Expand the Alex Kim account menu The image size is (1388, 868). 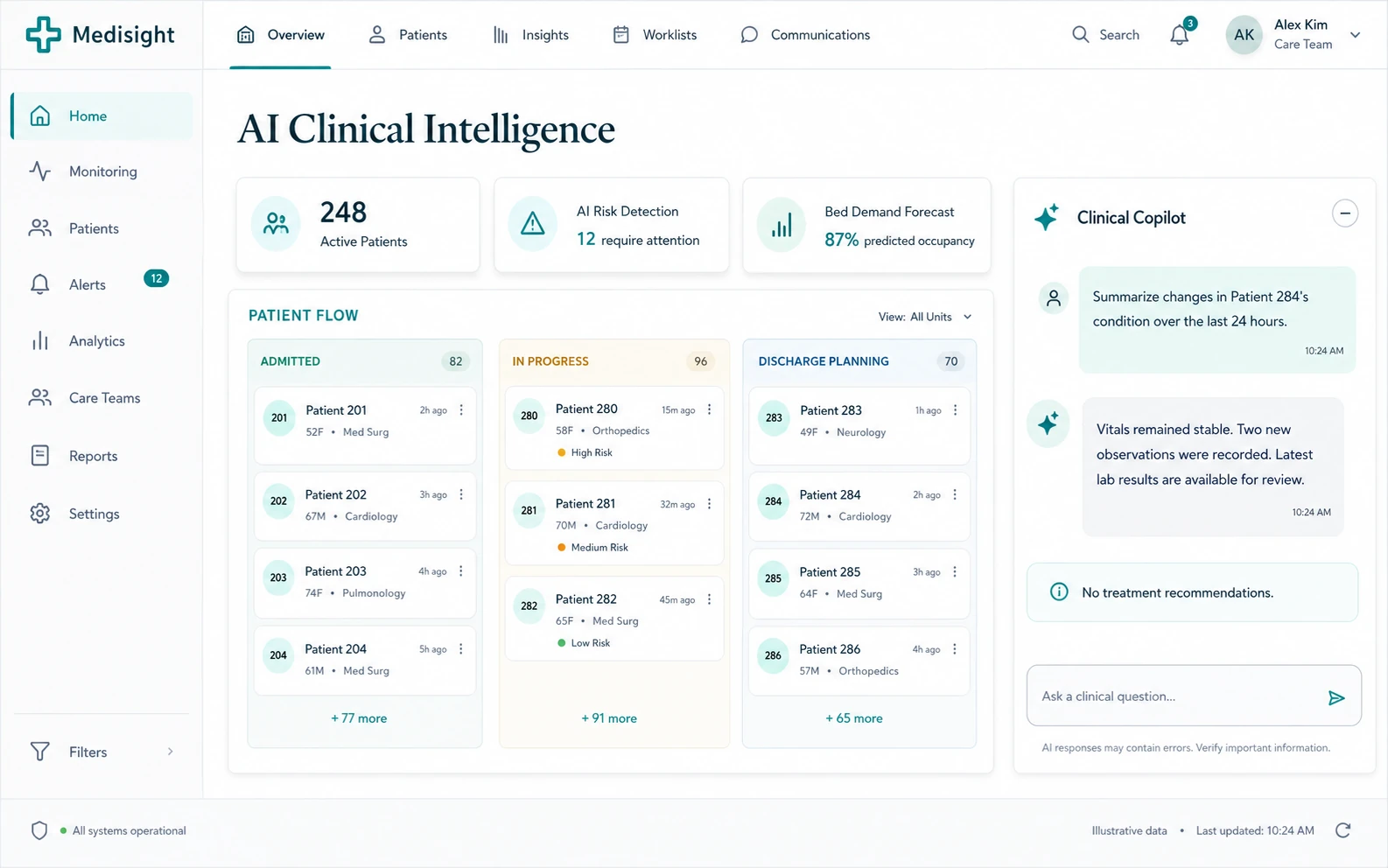[x=1356, y=35]
